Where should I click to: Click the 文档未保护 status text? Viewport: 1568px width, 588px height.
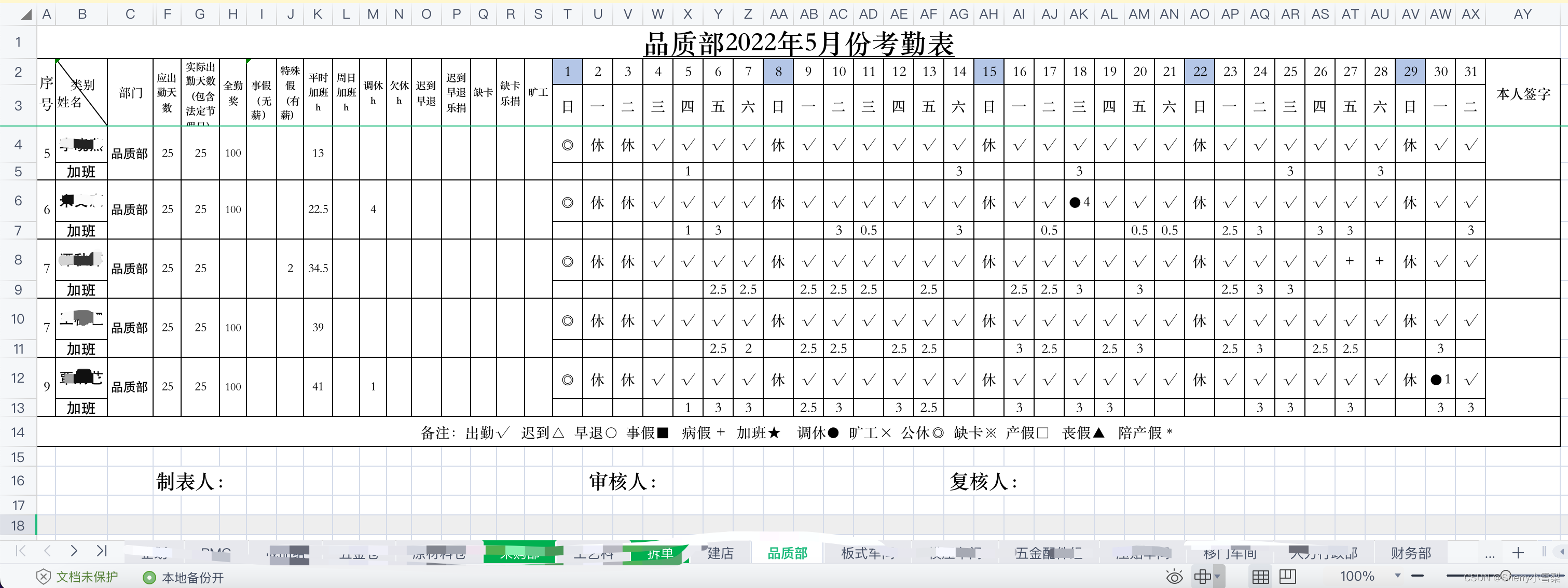pyautogui.click(x=87, y=577)
